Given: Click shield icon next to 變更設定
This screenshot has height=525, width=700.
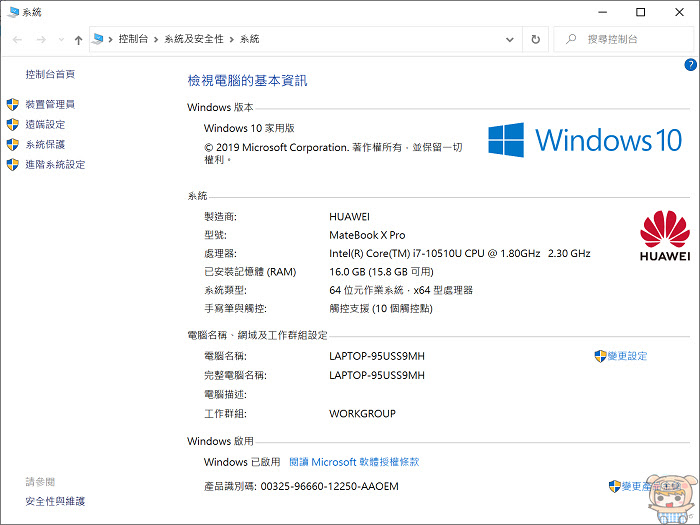Looking at the screenshot, I should pos(600,356).
